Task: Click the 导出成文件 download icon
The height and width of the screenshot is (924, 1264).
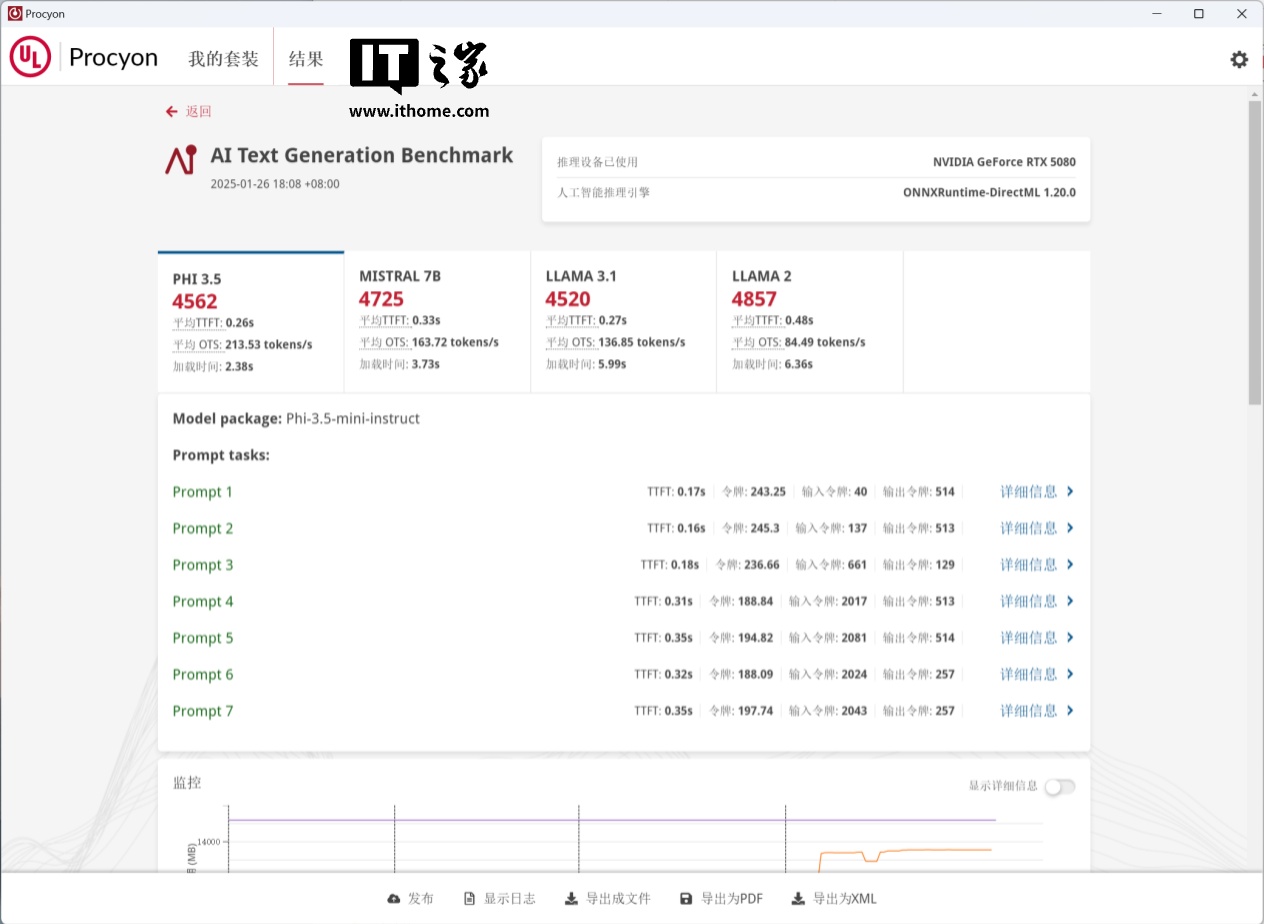Action: coord(571,899)
